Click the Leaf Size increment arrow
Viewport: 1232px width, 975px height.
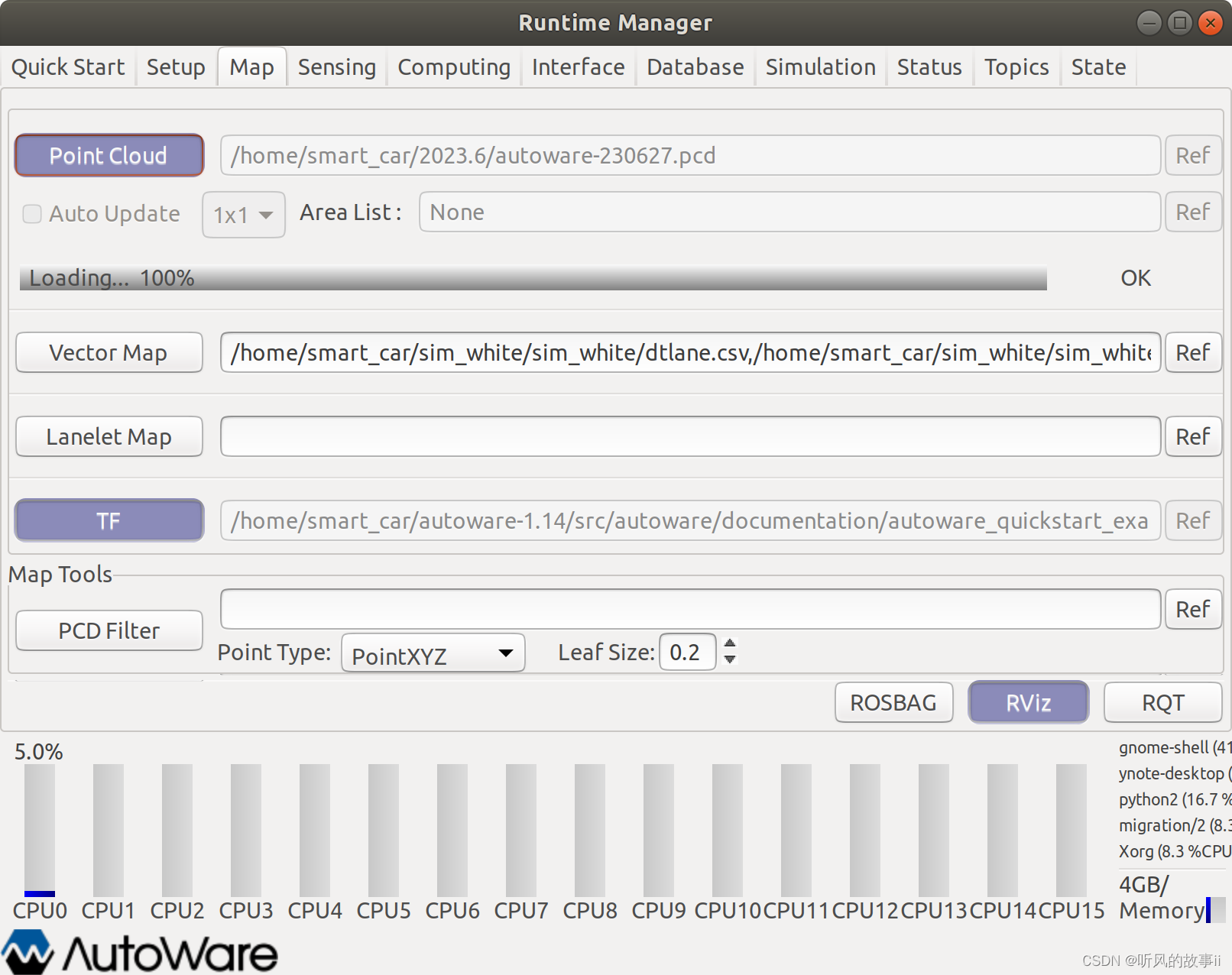(x=730, y=644)
